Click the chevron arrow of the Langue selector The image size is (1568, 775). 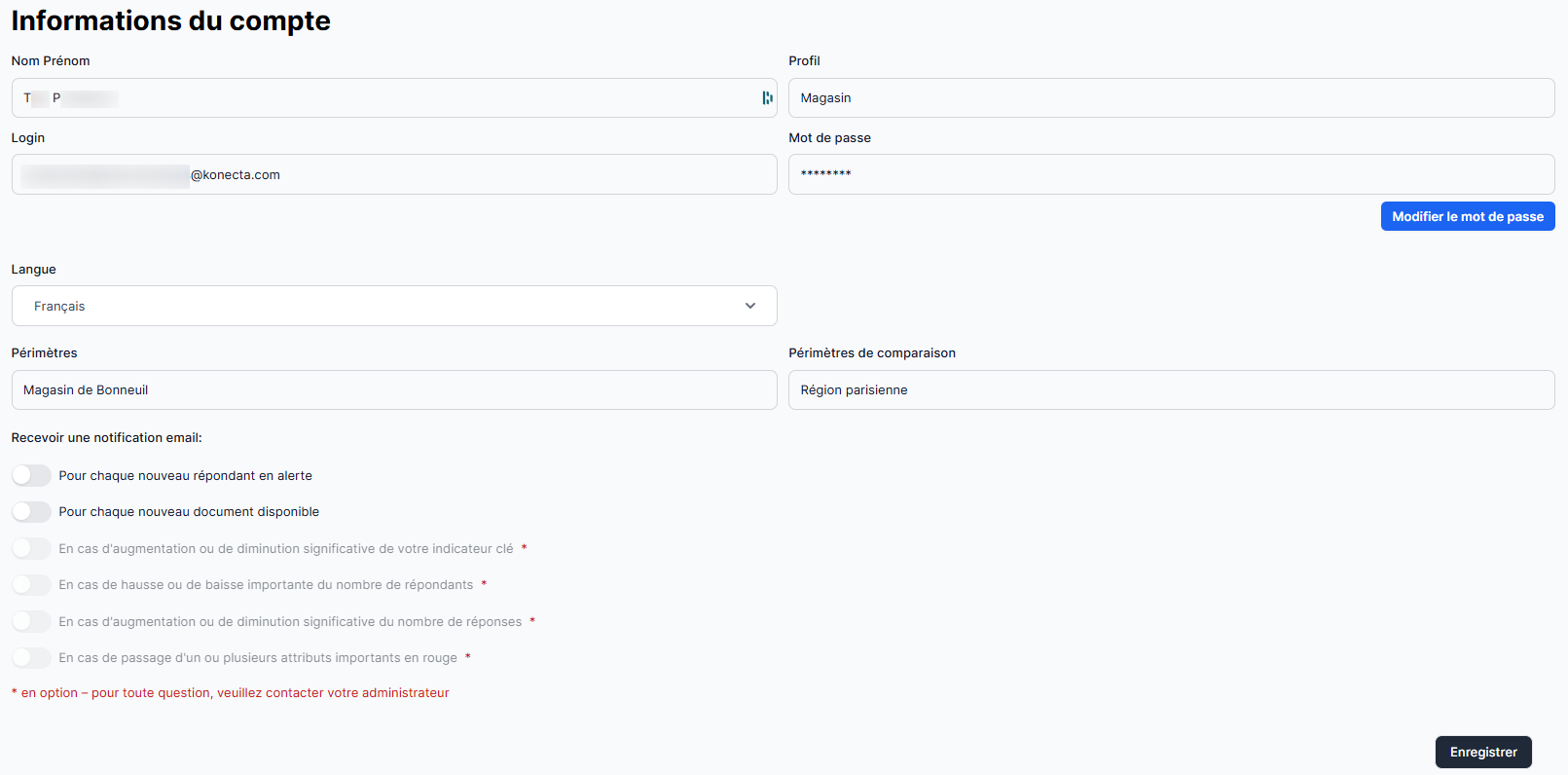pos(750,306)
